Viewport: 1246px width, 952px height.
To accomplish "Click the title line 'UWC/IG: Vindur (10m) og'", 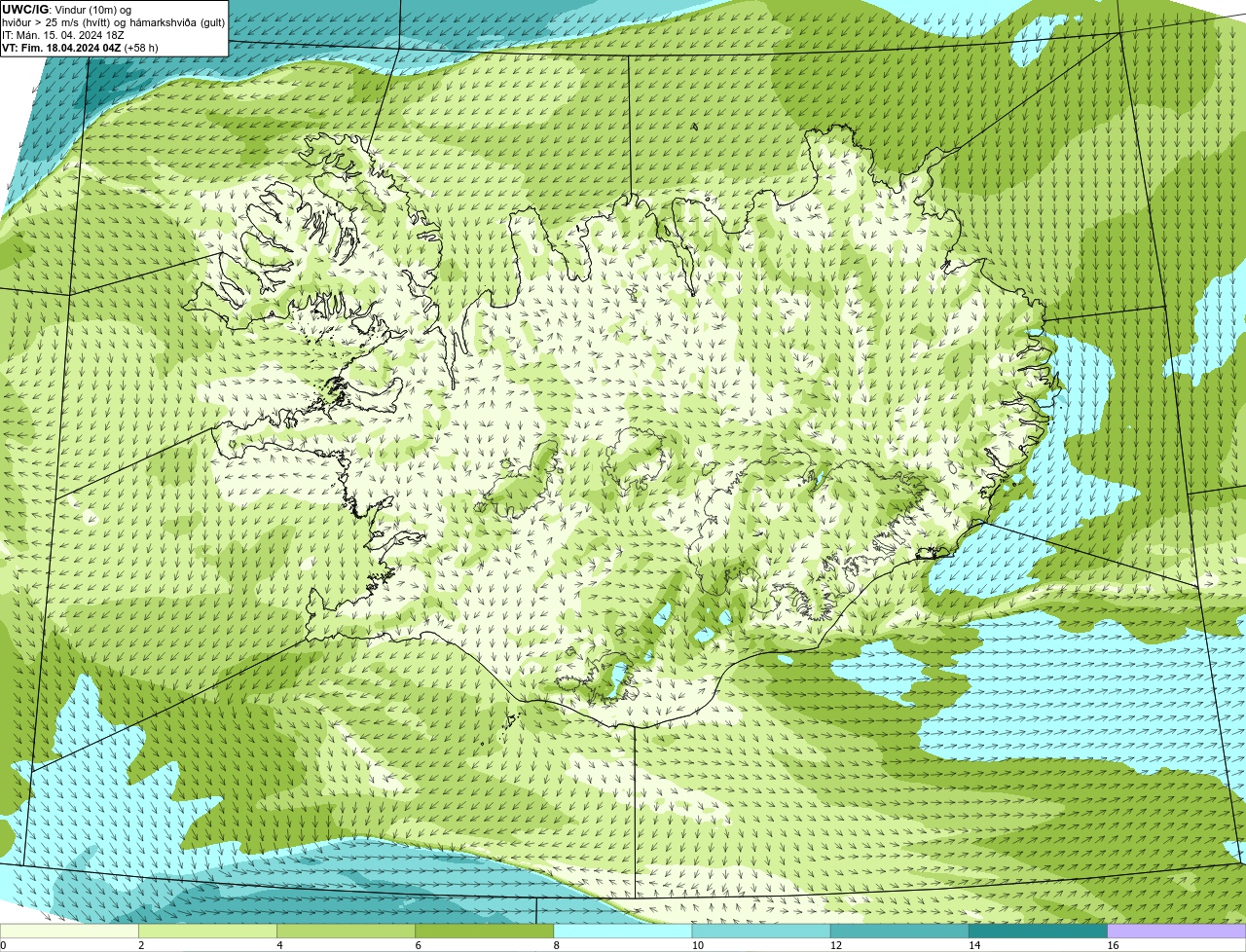I will [66, 10].
